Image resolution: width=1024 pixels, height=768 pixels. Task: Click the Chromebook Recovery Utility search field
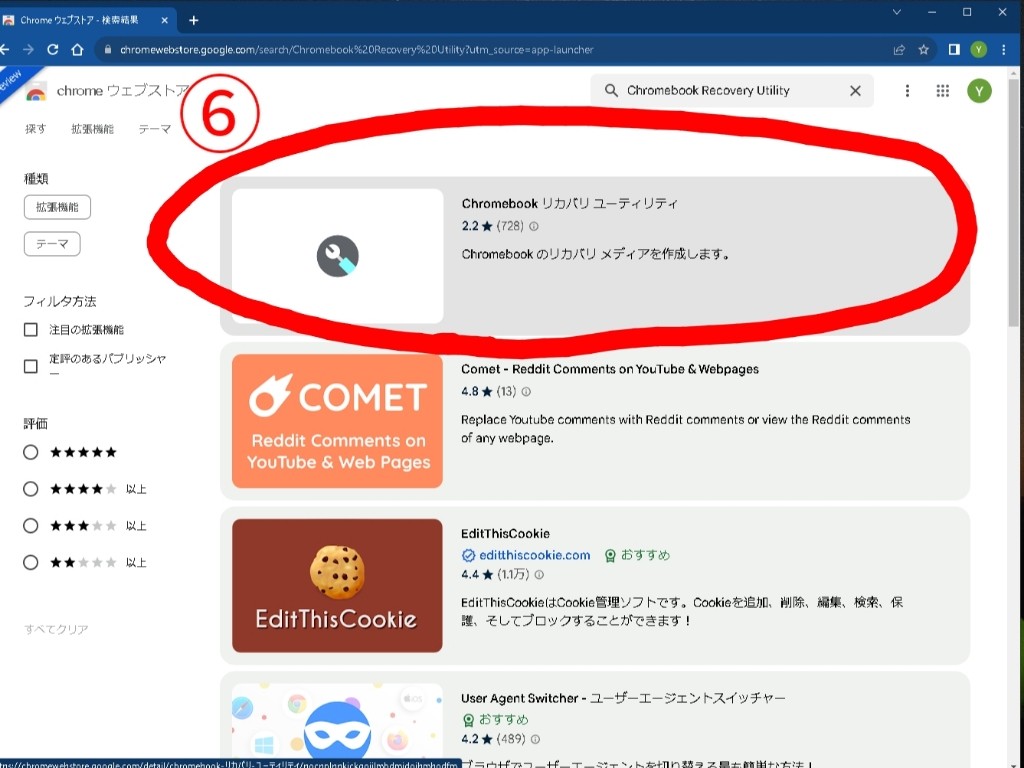[x=732, y=91]
